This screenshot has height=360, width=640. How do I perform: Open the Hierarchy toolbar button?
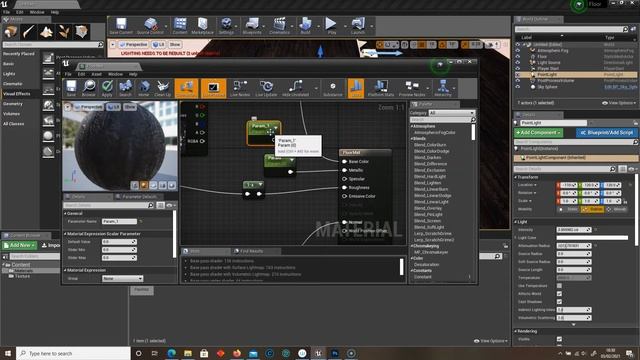coord(443,88)
